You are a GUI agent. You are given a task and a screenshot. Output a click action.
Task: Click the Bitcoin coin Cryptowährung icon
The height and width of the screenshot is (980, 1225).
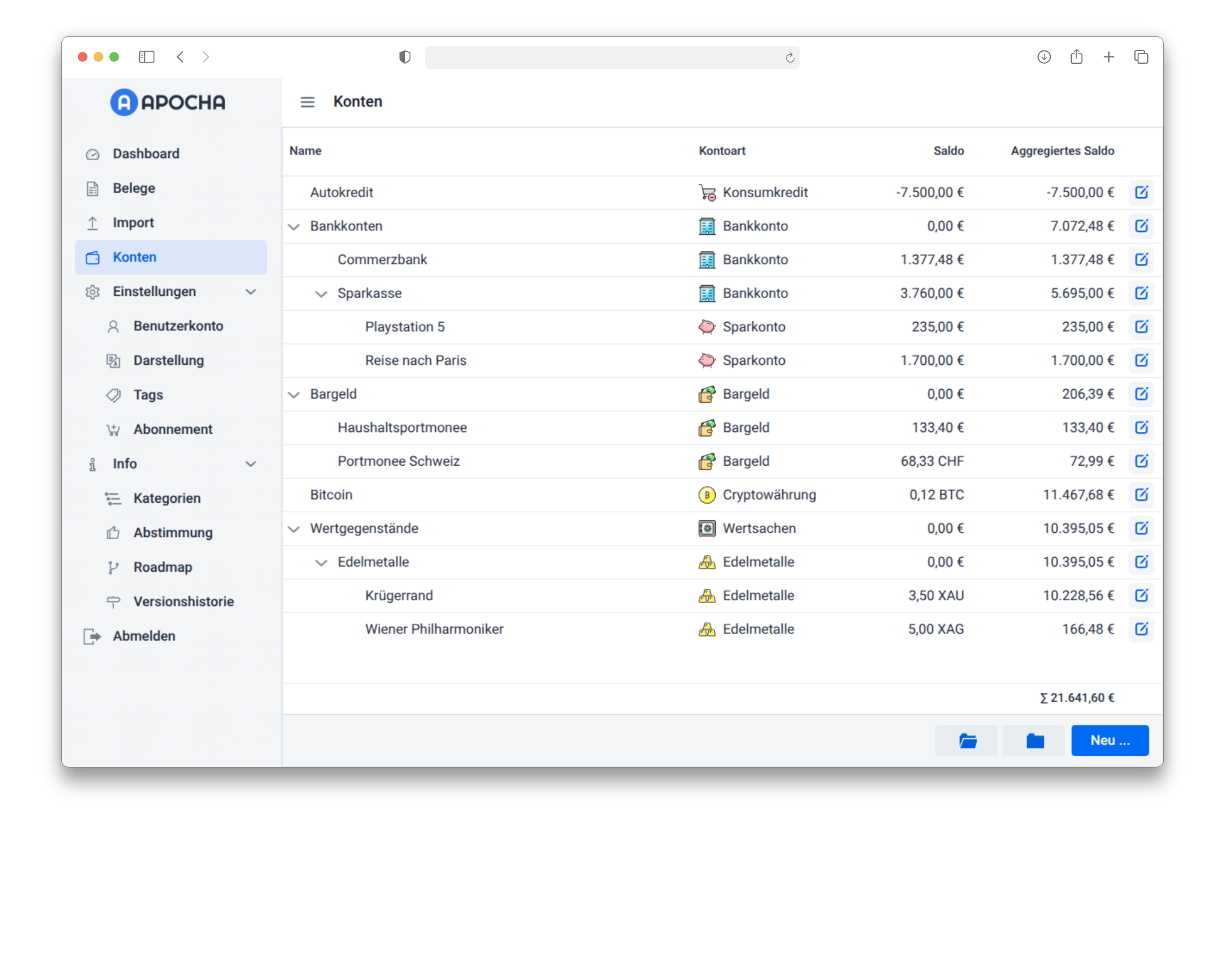(x=707, y=494)
